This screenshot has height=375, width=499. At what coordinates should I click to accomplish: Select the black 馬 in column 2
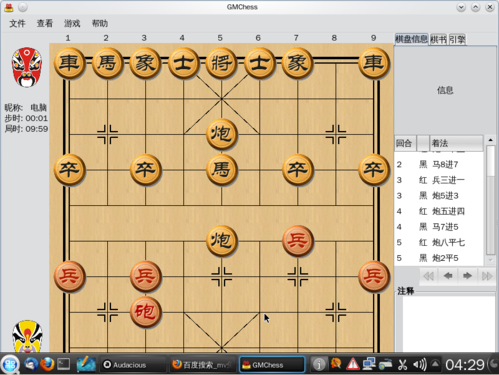tap(107, 63)
